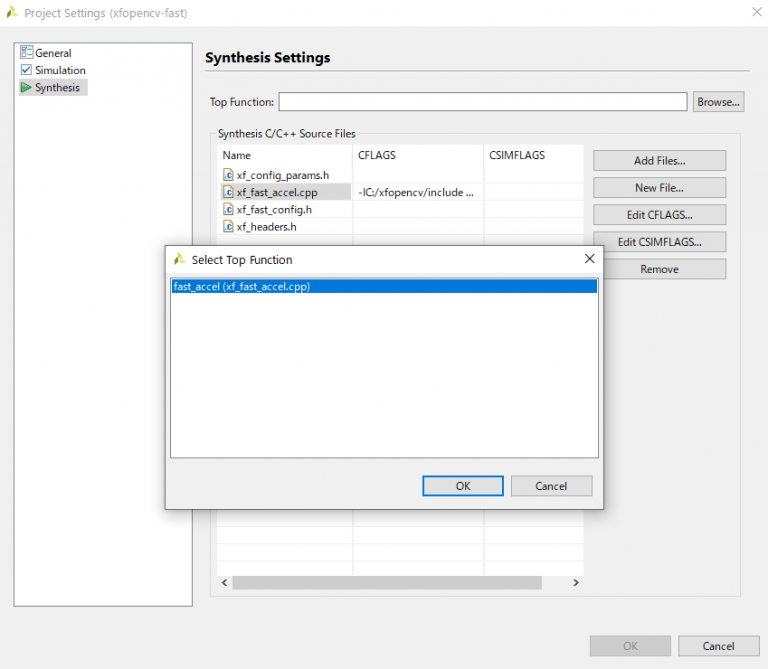Click the Project Settings title bar logo

[x=11, y=13]
